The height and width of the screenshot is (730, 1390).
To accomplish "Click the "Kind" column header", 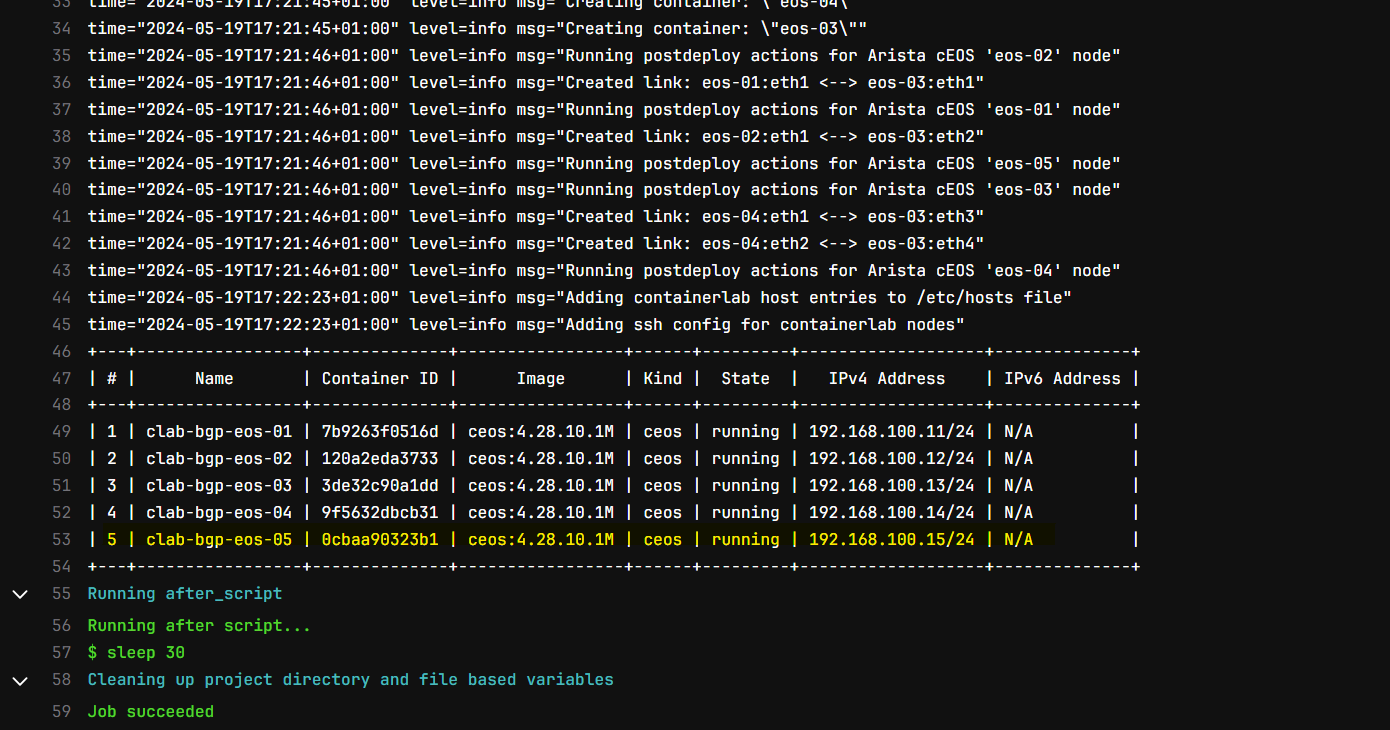I will (663, 378).
